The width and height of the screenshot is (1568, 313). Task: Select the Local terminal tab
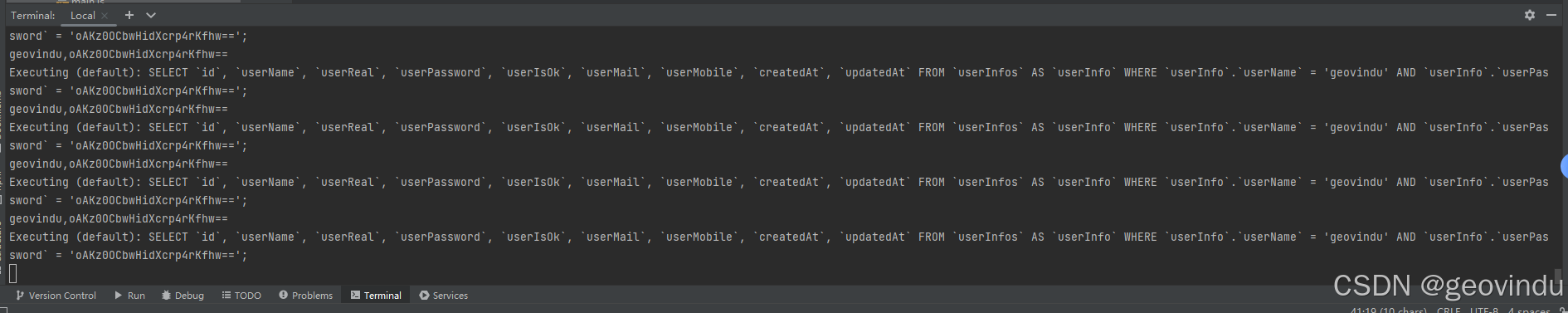82,15
